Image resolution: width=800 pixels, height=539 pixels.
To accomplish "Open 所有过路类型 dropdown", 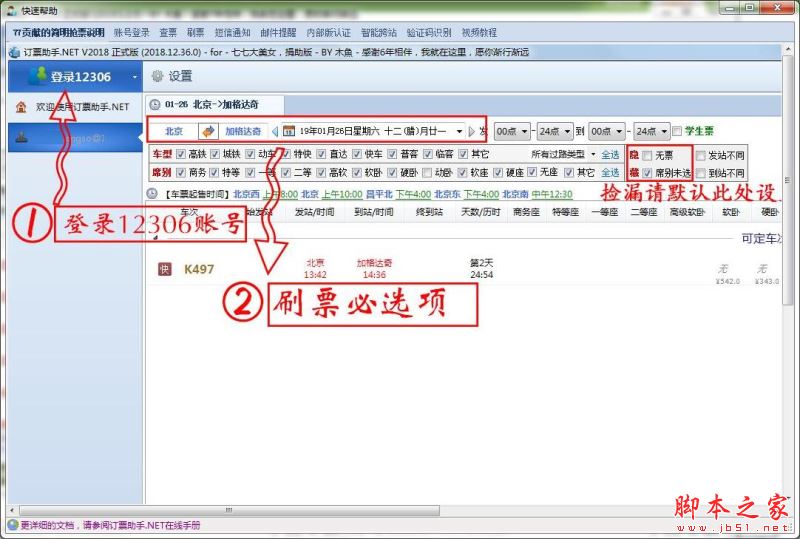I will click(563, 154).
